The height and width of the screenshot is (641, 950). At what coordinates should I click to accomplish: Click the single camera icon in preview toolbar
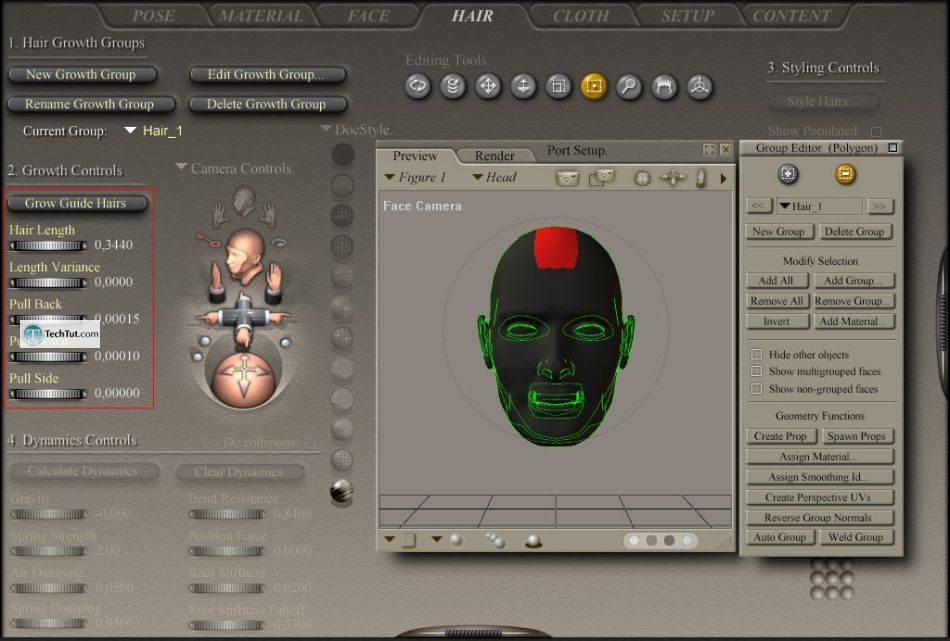coord(568,178)
